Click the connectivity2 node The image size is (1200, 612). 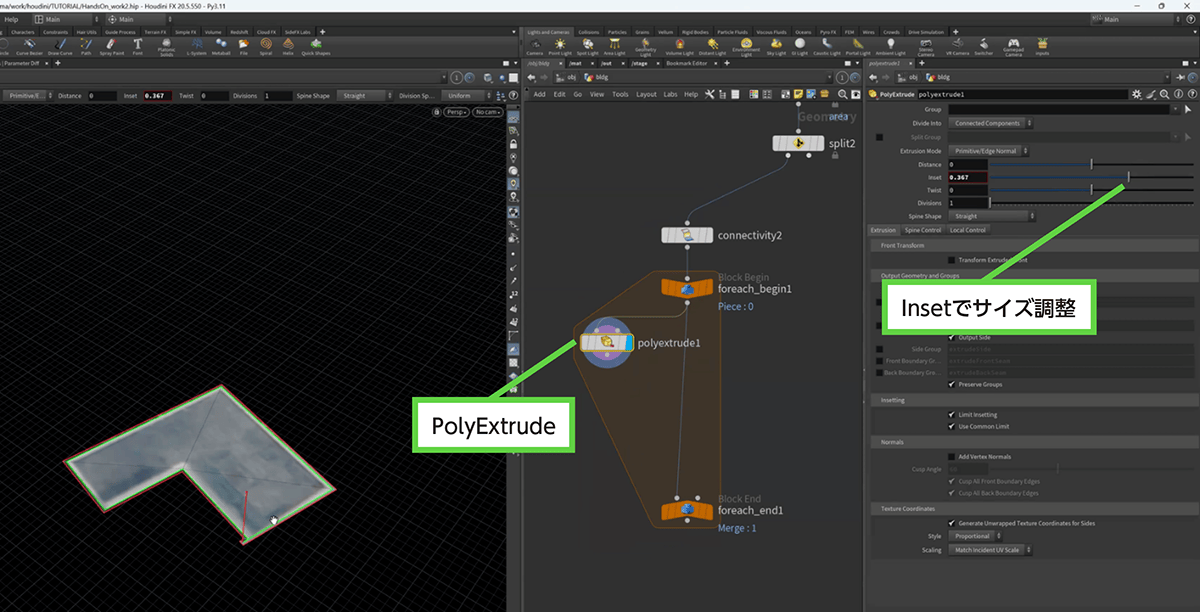(687, 236)
